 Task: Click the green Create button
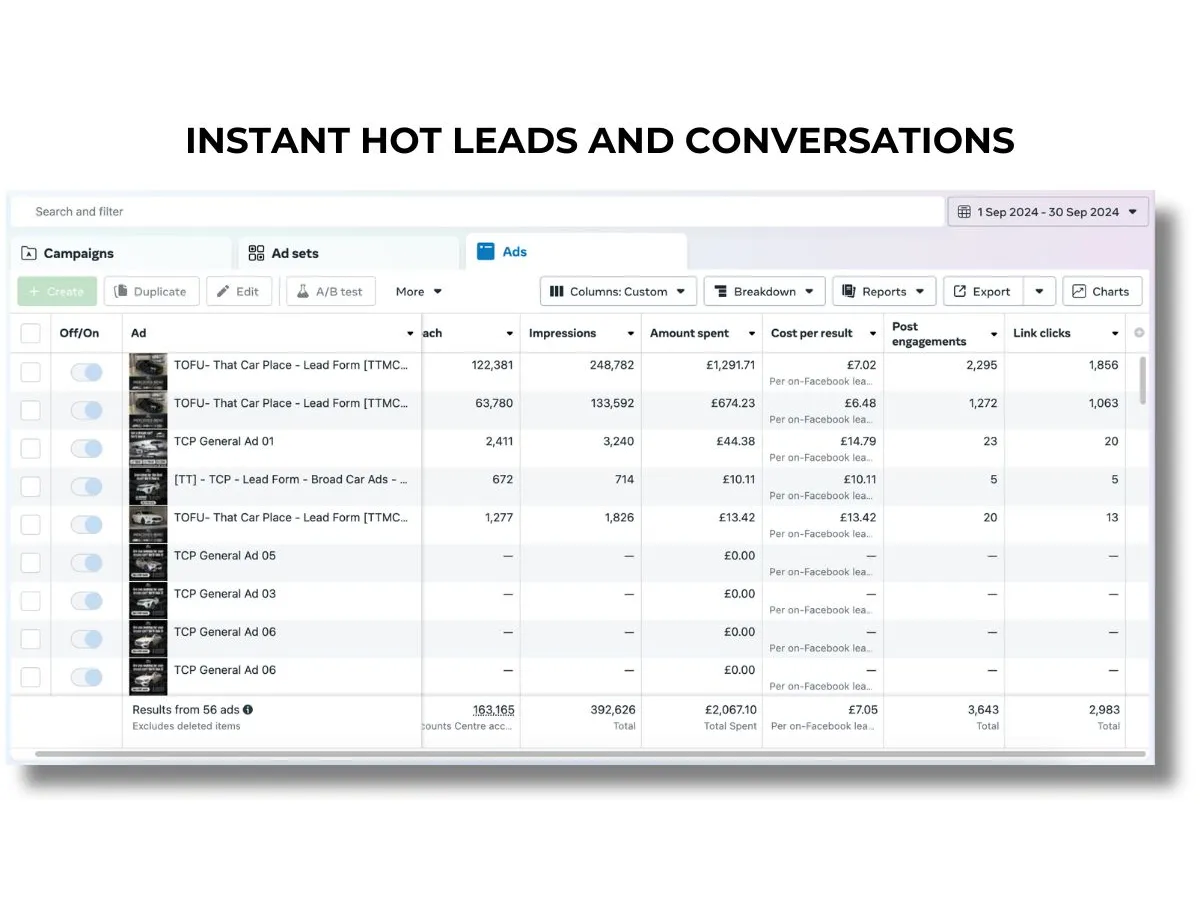point(57,292)
